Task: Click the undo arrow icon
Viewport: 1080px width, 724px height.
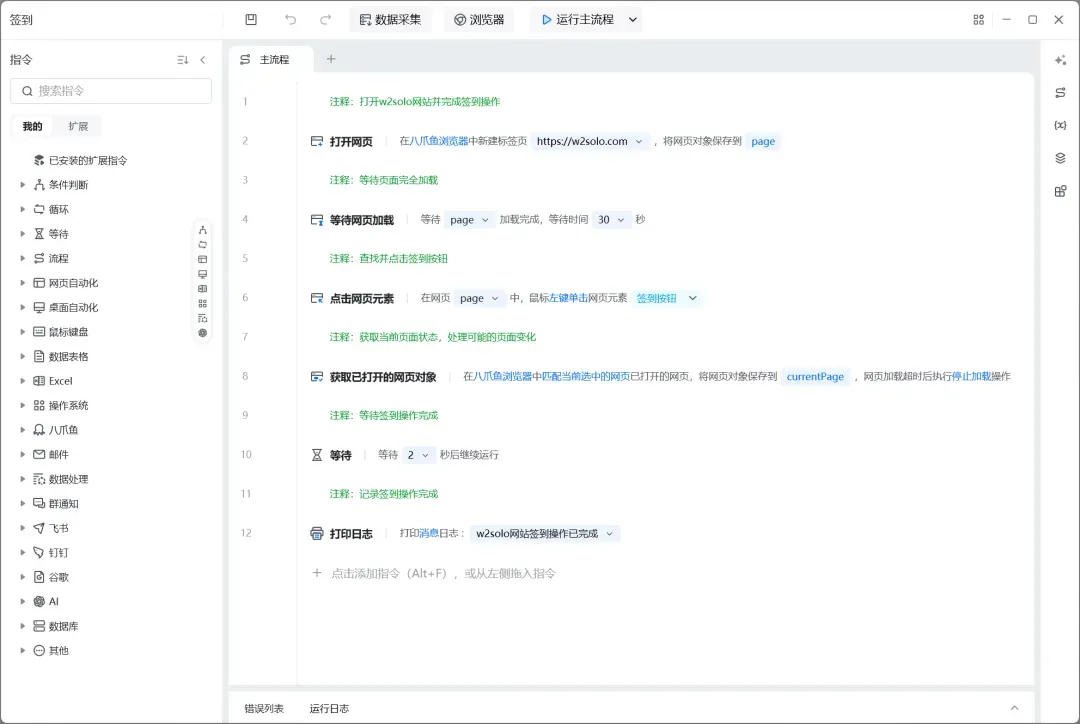Action: click(x=290, y=19)
